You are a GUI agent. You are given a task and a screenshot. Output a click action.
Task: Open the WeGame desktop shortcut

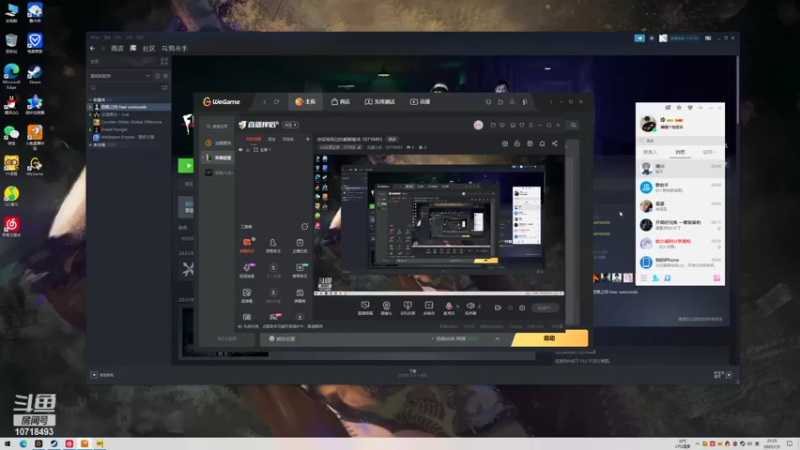pos(35,166)
